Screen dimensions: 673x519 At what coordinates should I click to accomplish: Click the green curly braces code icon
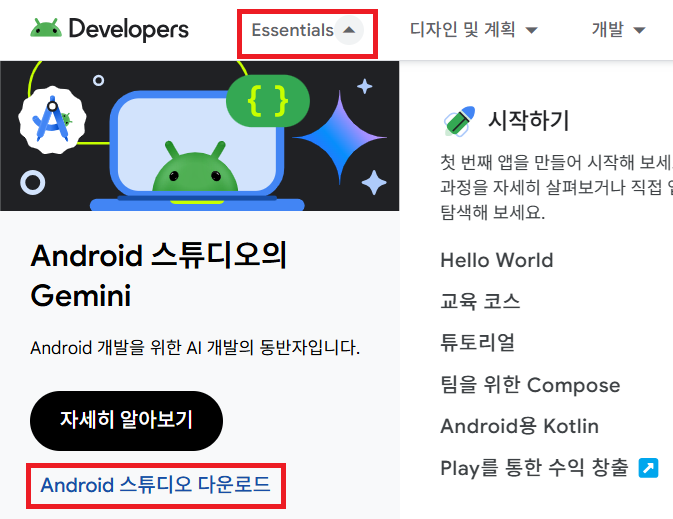[268, 101]
